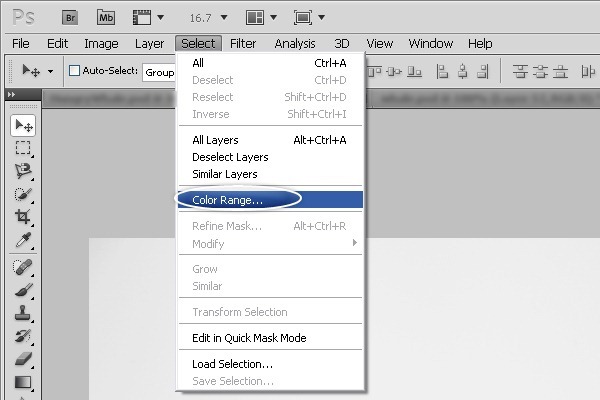Select the Spot Healing Brush tool
This screenshot has width=600, height=400.
[23, 267]
